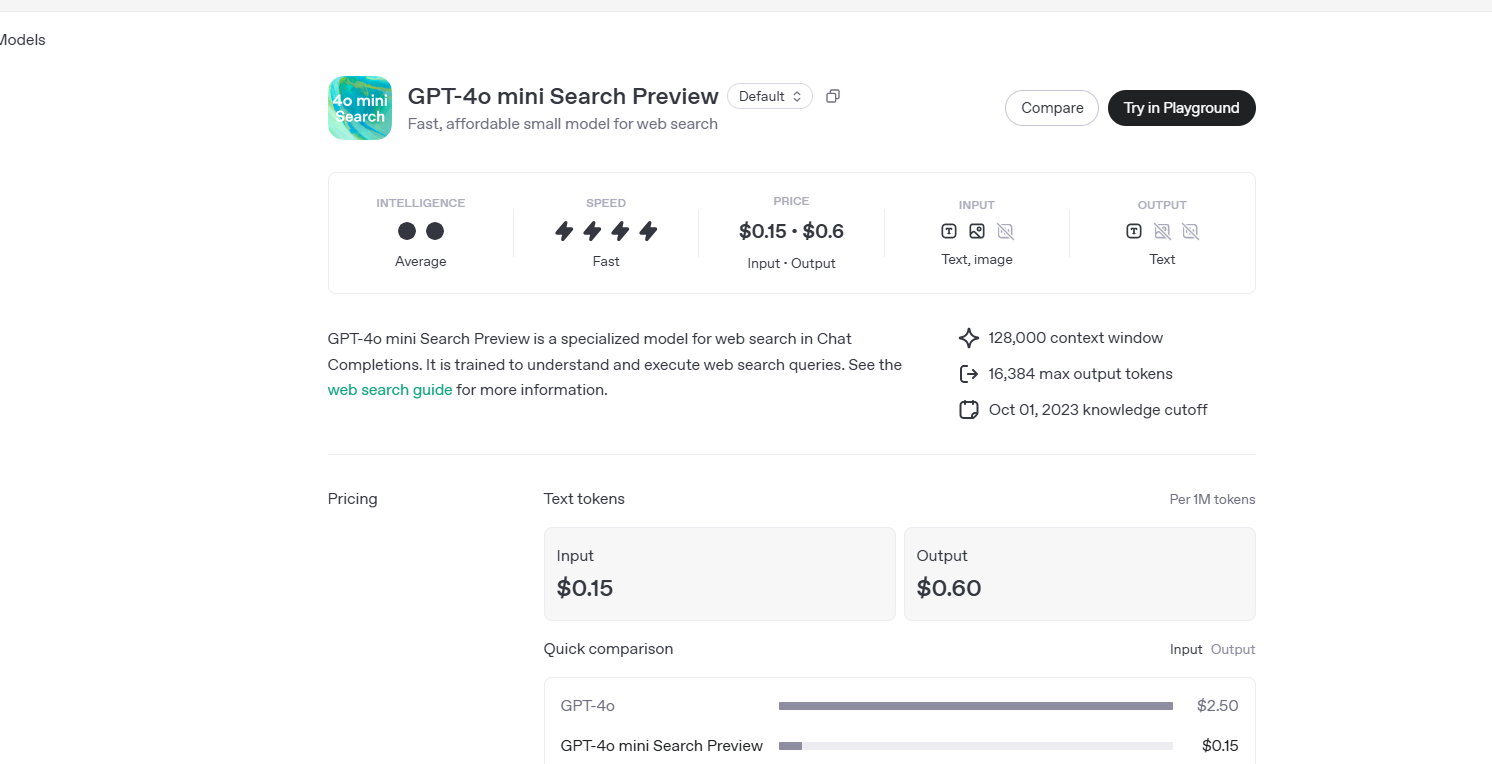Click Try in Playground button
Screen dimensions: 1492x764
click(x=1182, y=108)
